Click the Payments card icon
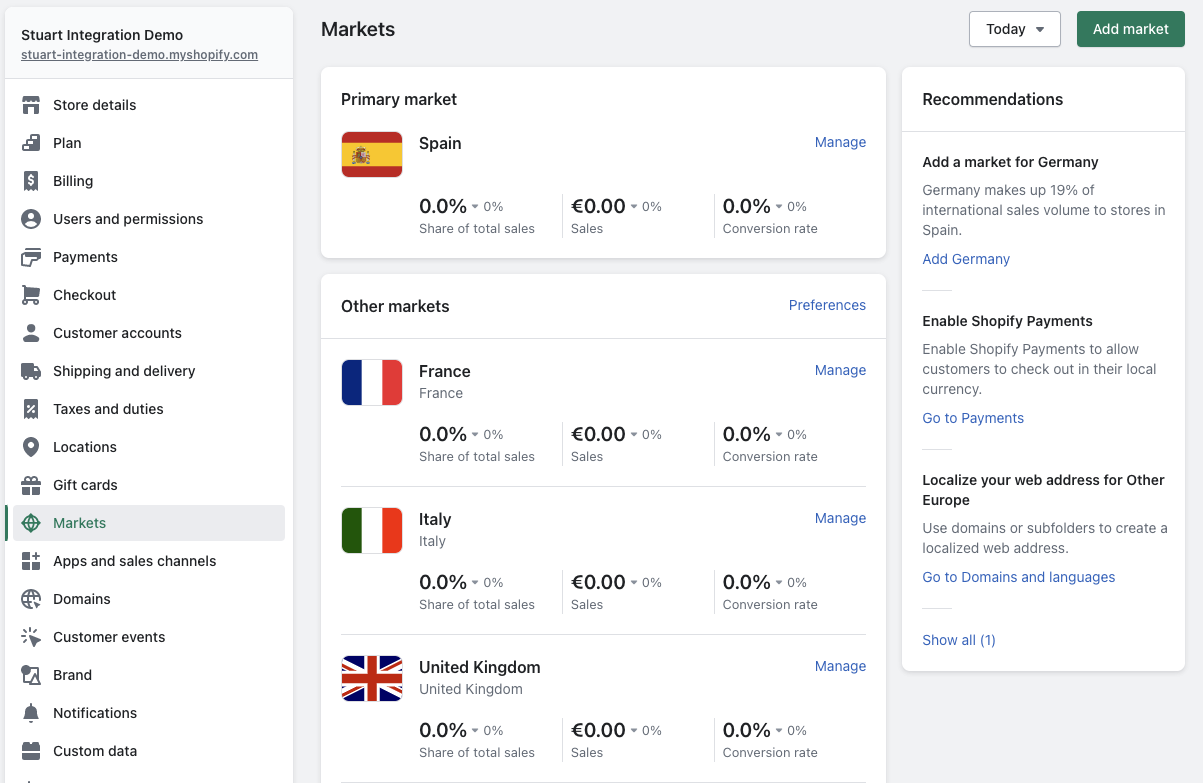This screenshot has height=783, width=1203. click(31, 257)
